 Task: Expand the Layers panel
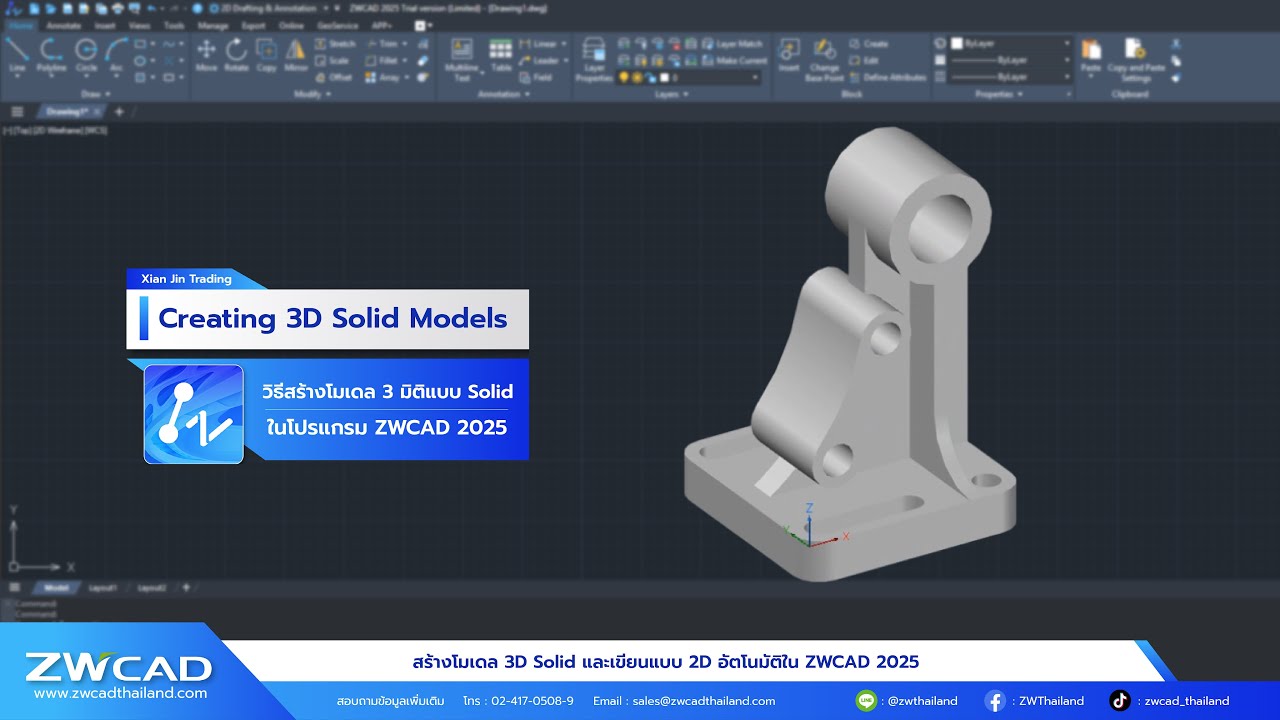click(672, 94)
